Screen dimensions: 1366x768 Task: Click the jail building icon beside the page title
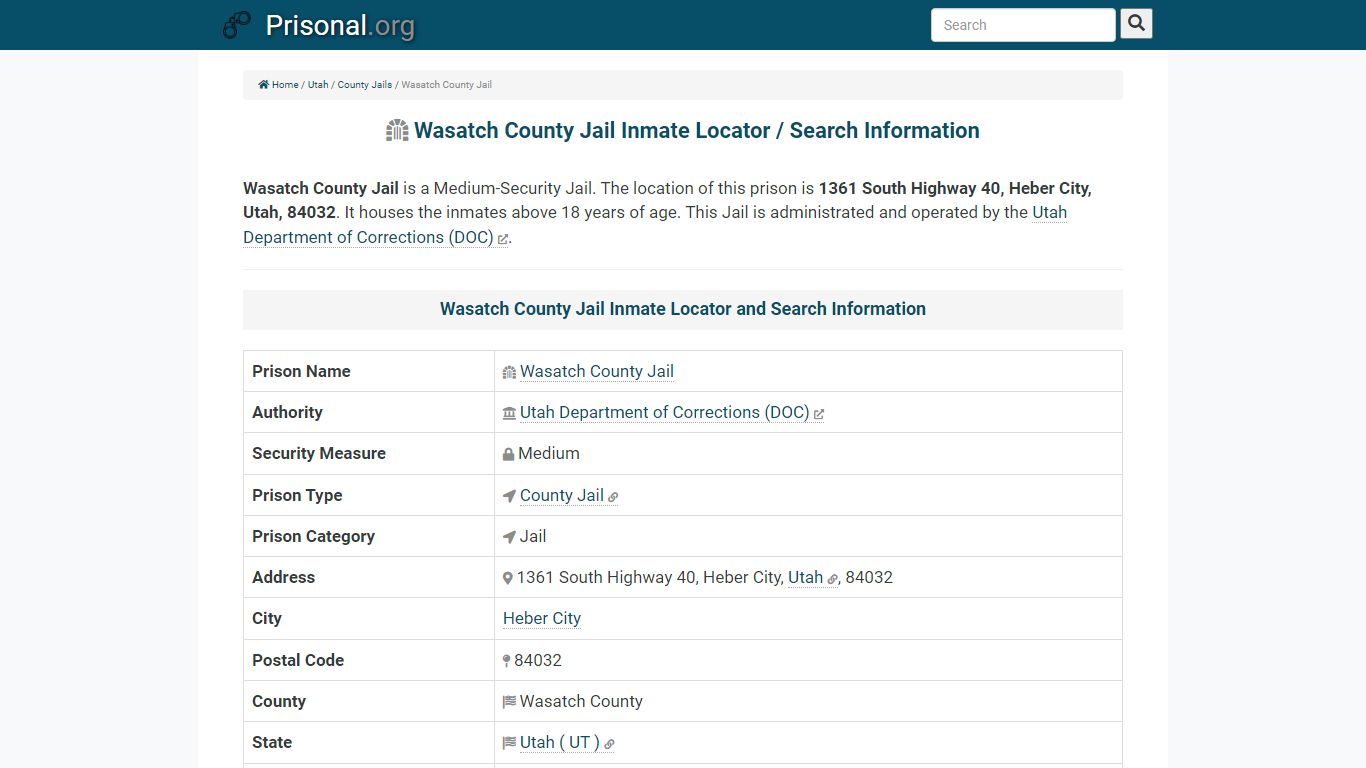[x=397, y=131]
